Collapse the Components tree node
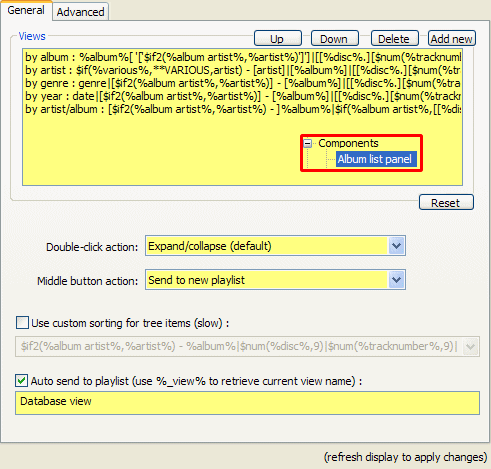The width and height of the screenshot is (491, 469). (308, 144)
